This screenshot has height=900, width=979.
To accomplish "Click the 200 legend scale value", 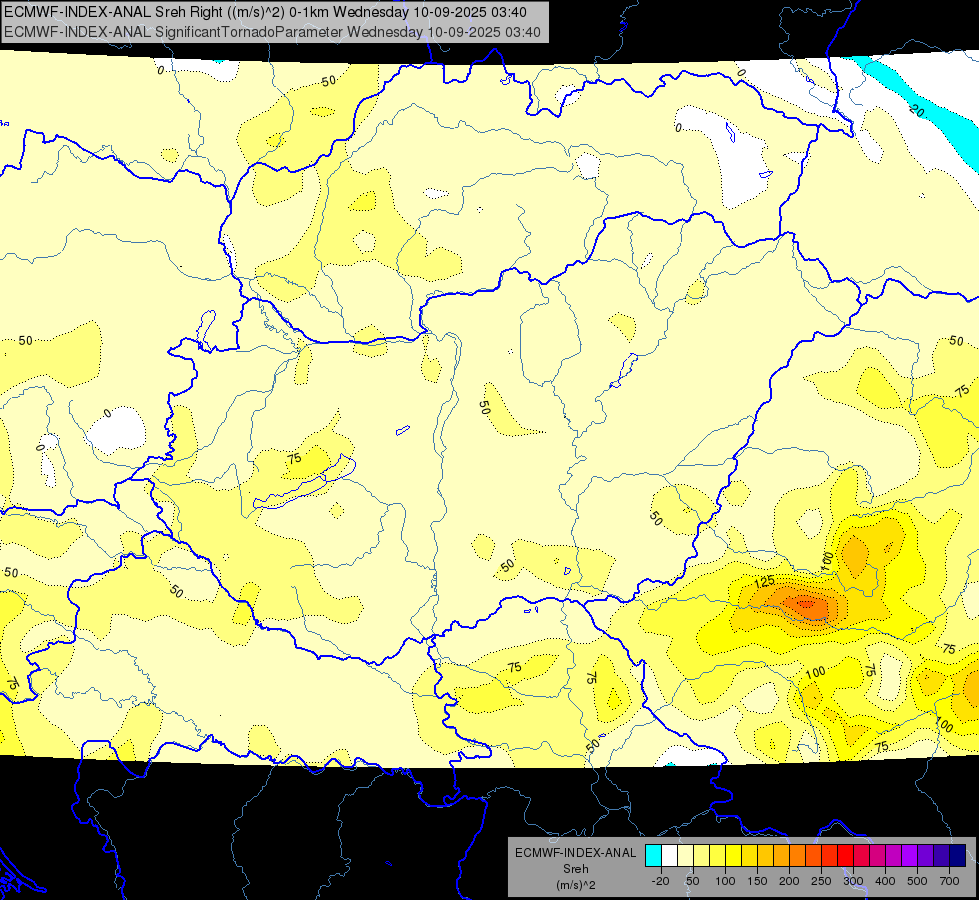I will click(789, 881).
